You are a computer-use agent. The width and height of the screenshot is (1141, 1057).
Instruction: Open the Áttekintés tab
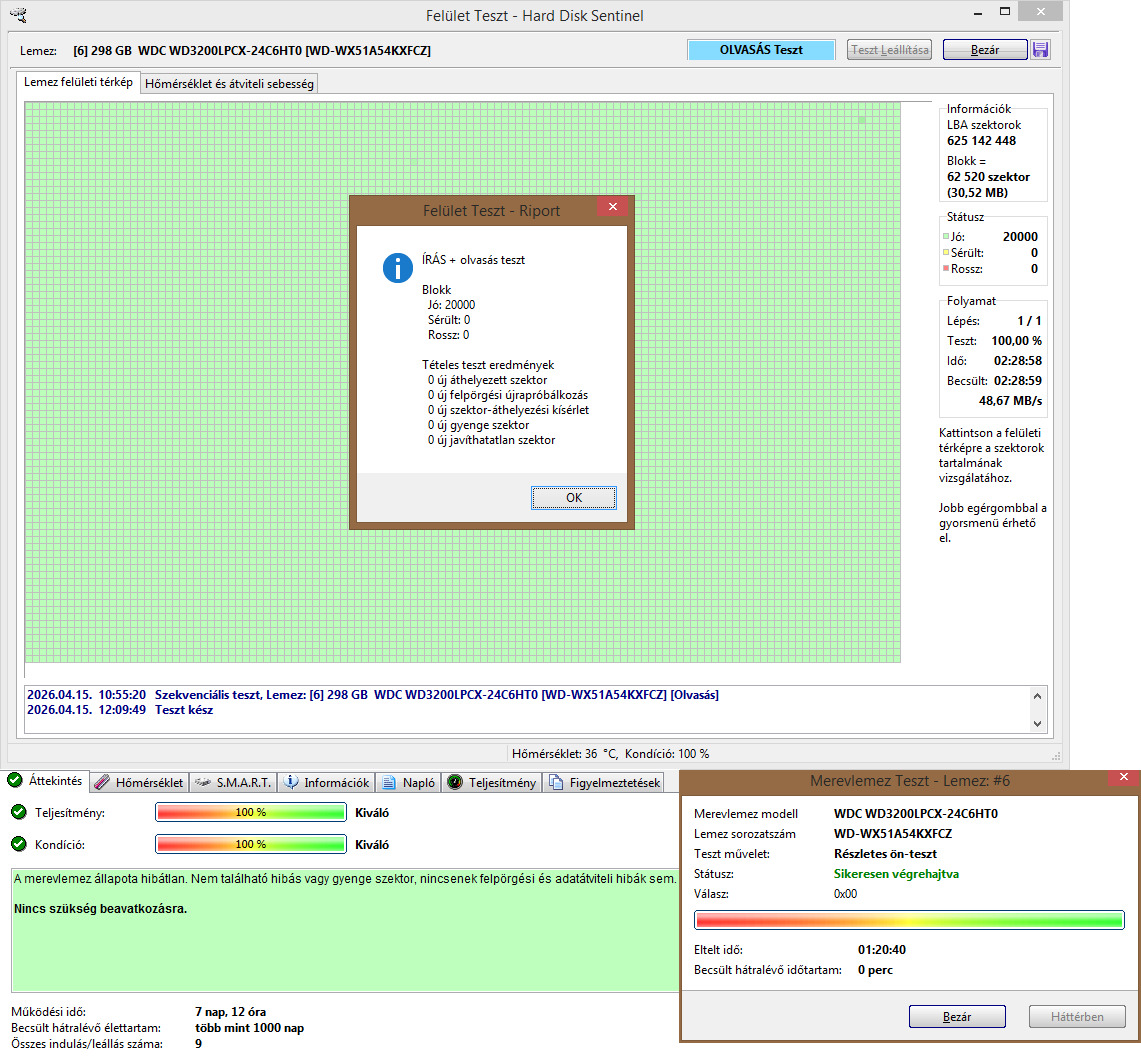[45, 781]
